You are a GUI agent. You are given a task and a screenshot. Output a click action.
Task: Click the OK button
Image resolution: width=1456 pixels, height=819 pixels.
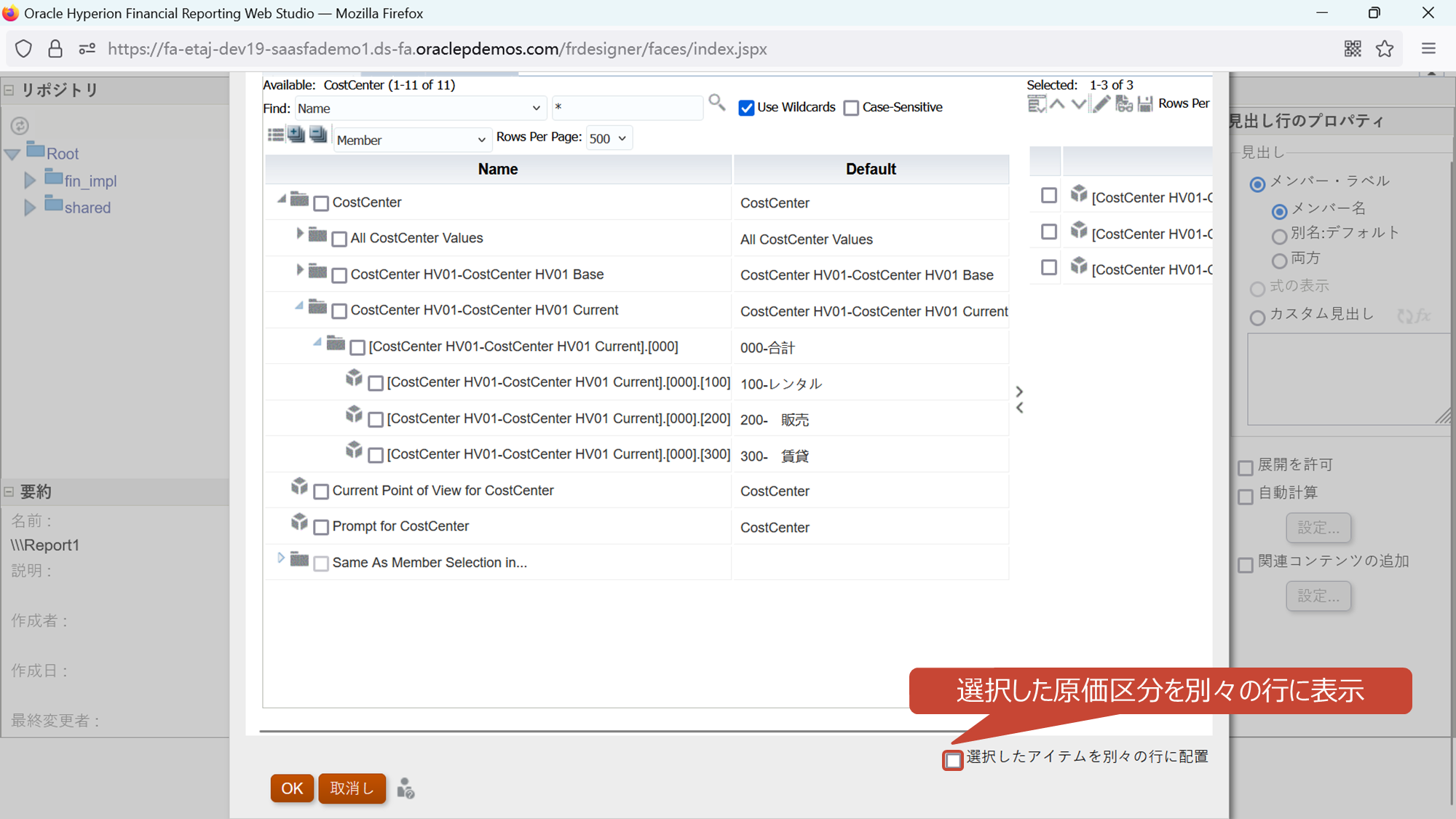[x=292, y=788]
